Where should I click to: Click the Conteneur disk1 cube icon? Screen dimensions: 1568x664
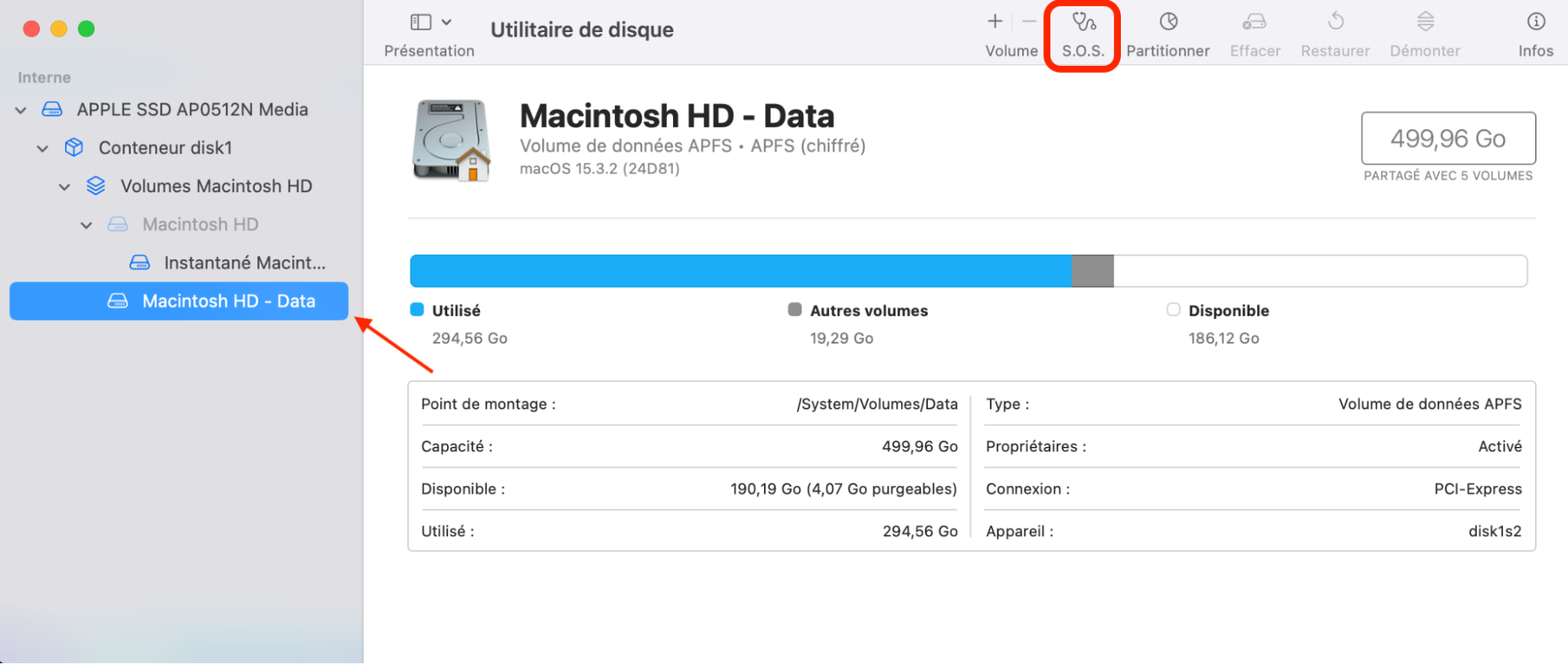pos(74,147)
